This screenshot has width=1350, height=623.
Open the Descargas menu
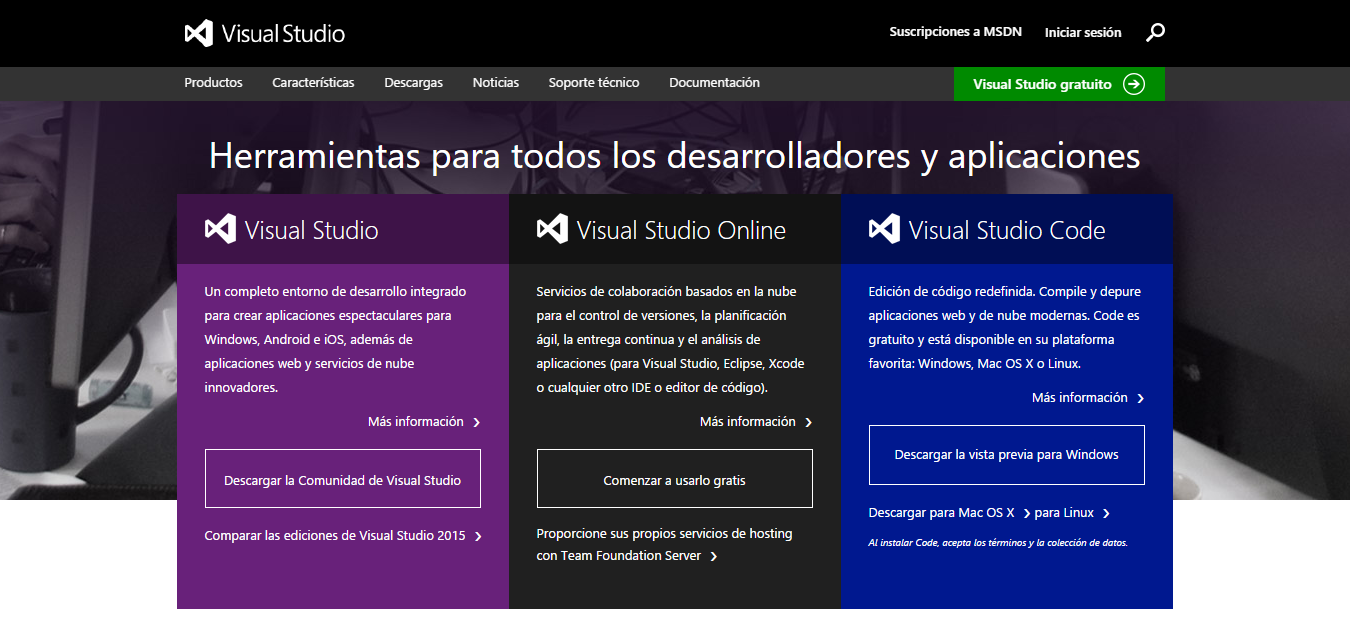[413, 83]
